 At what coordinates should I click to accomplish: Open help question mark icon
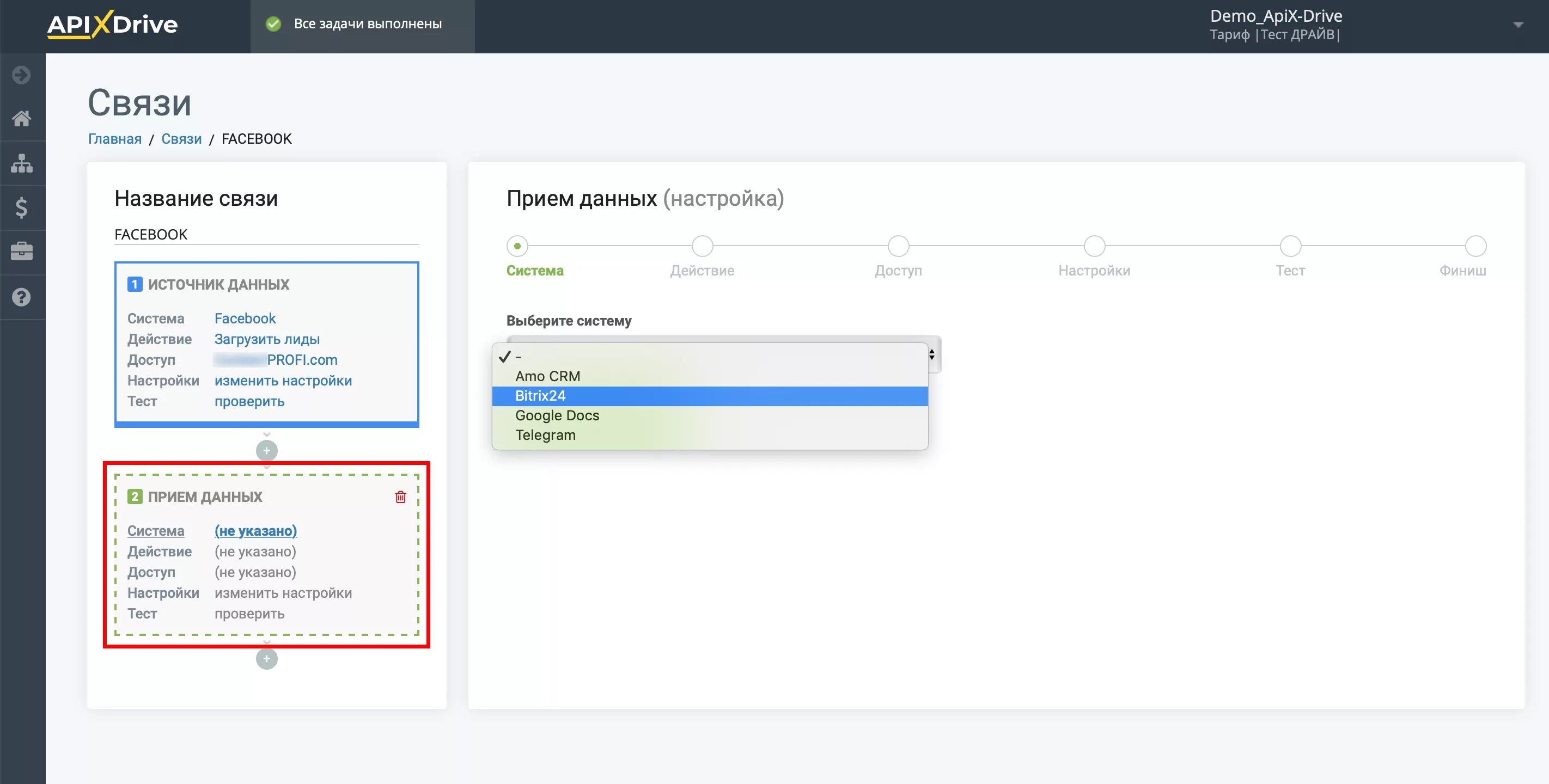point(22,297)
